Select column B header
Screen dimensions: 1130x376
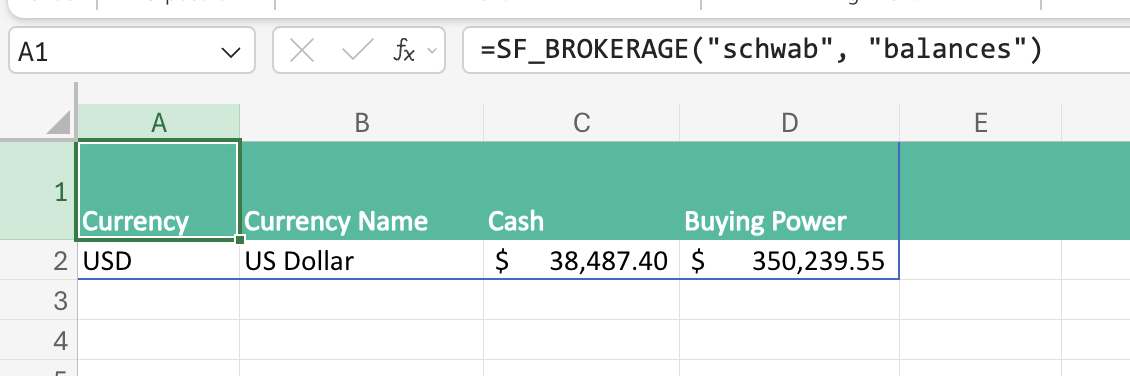point(362,122)
